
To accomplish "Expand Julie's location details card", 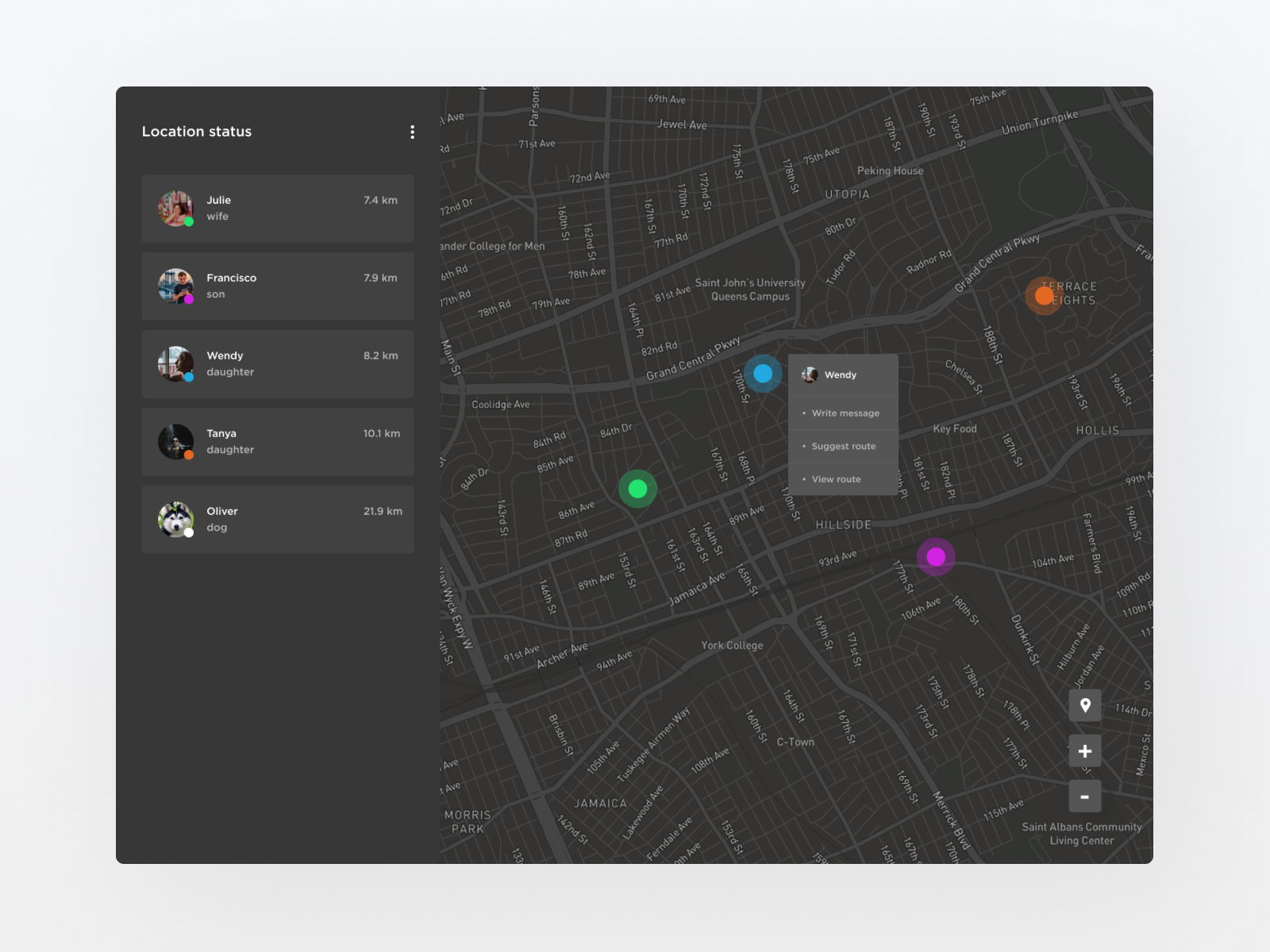I will coord(278,208).
